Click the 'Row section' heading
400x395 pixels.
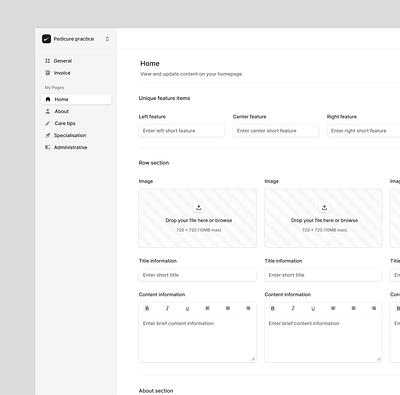click(154, 163)
